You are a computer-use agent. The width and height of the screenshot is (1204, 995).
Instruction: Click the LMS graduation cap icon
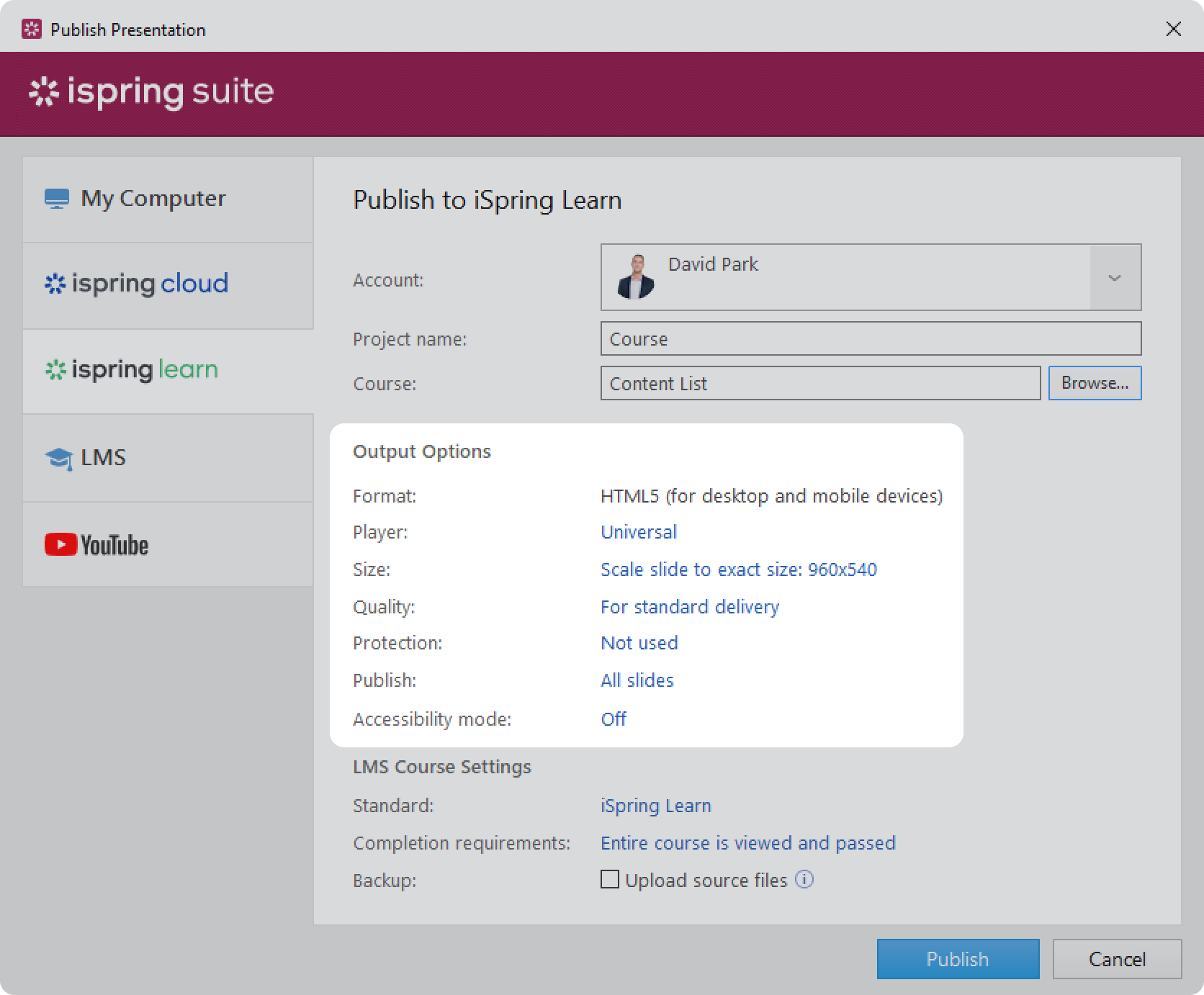tap(58, 459)
